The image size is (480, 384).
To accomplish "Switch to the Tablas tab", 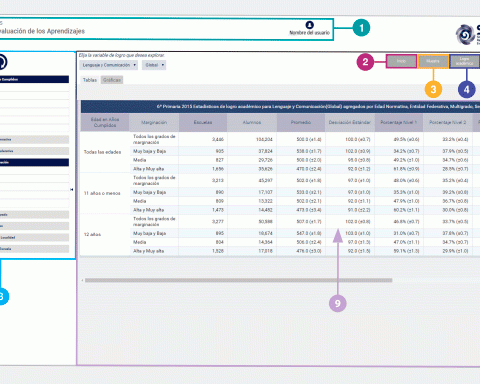I will 90,80.
